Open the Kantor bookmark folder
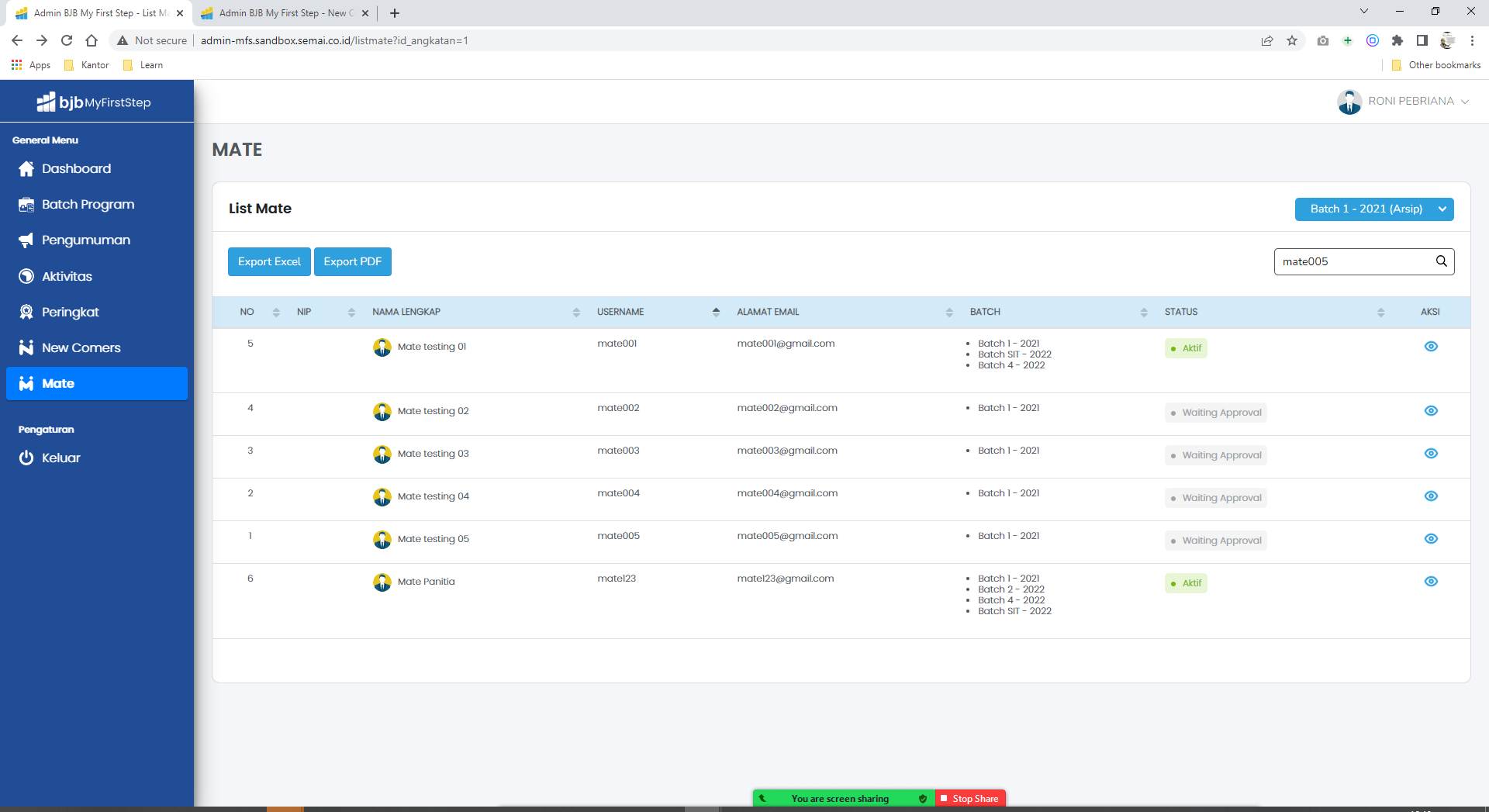Image resolution: width=1489 pixels, height=812 pixels. (x=87, y=65)
